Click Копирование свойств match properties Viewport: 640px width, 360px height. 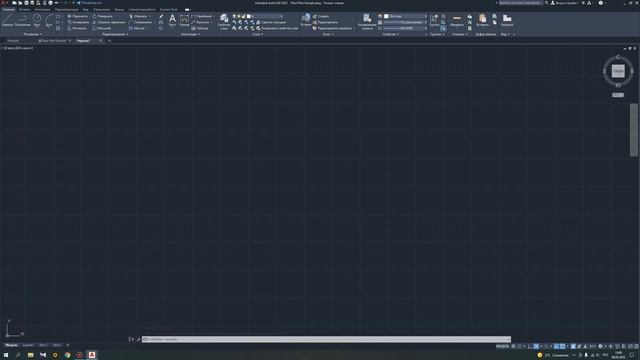367,22
